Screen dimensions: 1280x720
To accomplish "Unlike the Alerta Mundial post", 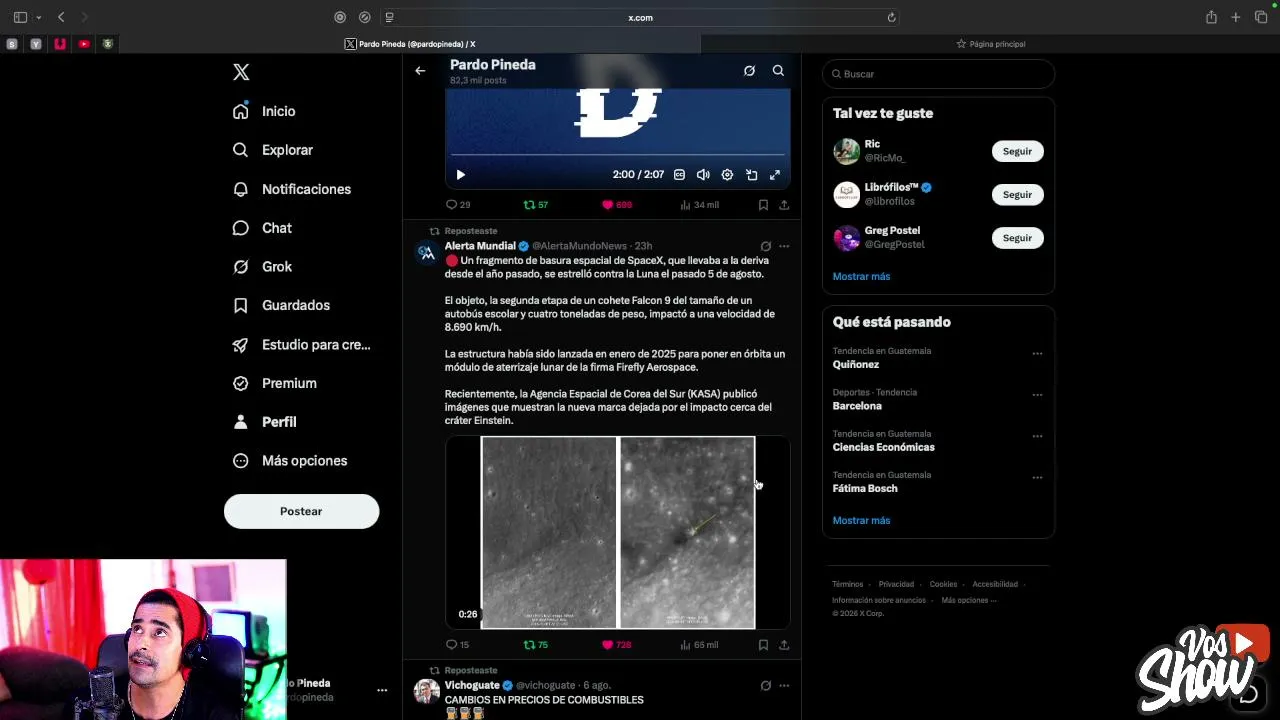I will point(616,645).
